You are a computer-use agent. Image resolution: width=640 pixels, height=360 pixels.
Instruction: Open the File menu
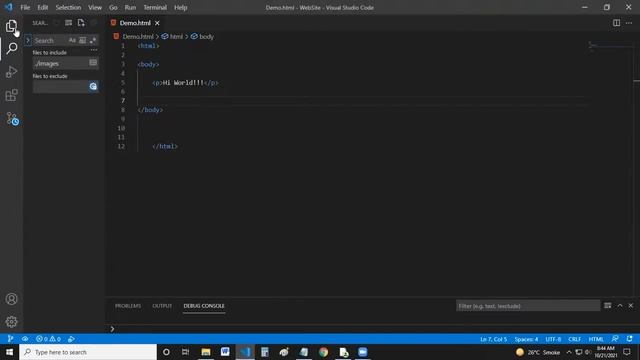coord(25,7)
